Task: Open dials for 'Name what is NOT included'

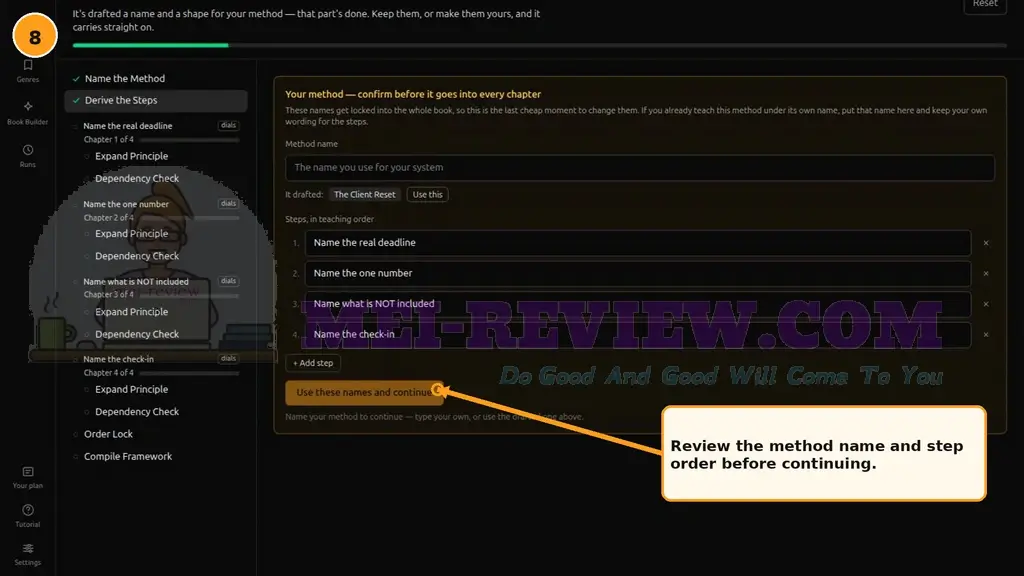Action: (229, 281)
